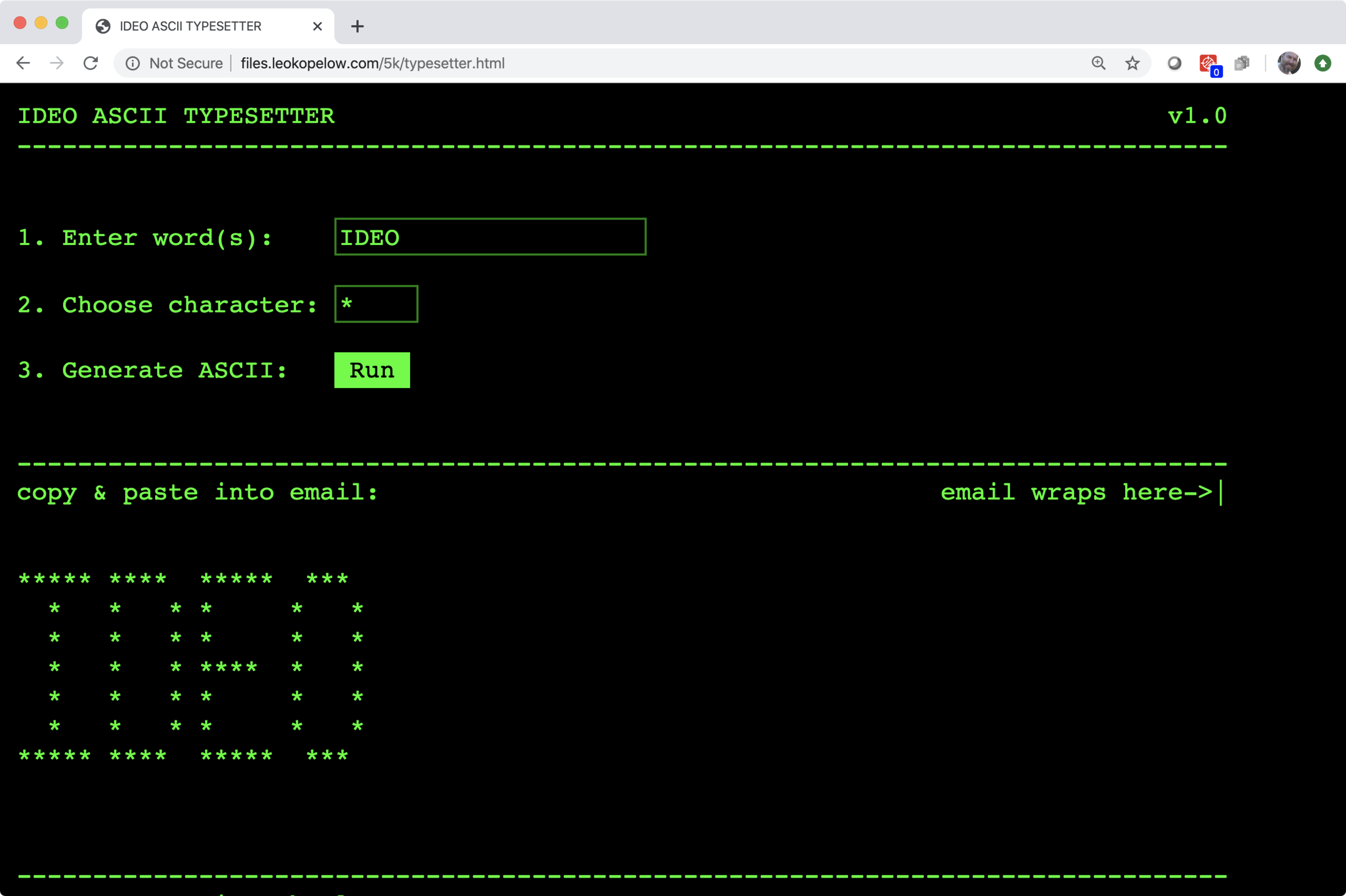Open a new tab with plus button
This screenshot has height=896, width=1346.
[x=357, y=26]
